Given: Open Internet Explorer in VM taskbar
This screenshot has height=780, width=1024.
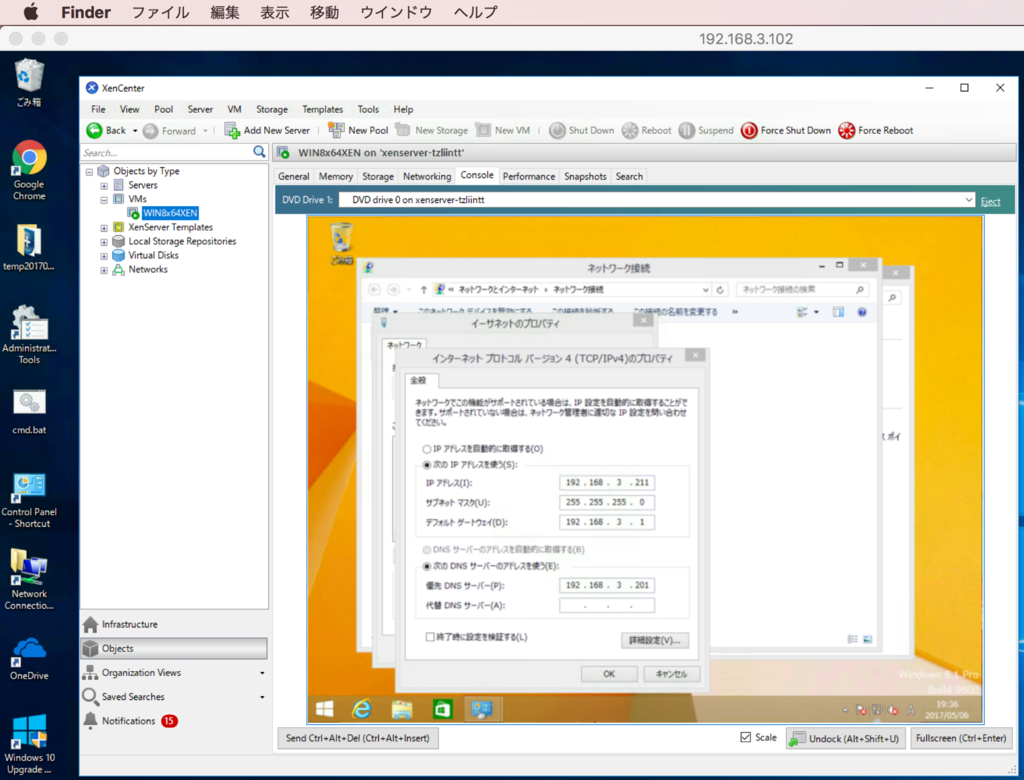Looking at the screenshot, I should (x=362, y=709).
